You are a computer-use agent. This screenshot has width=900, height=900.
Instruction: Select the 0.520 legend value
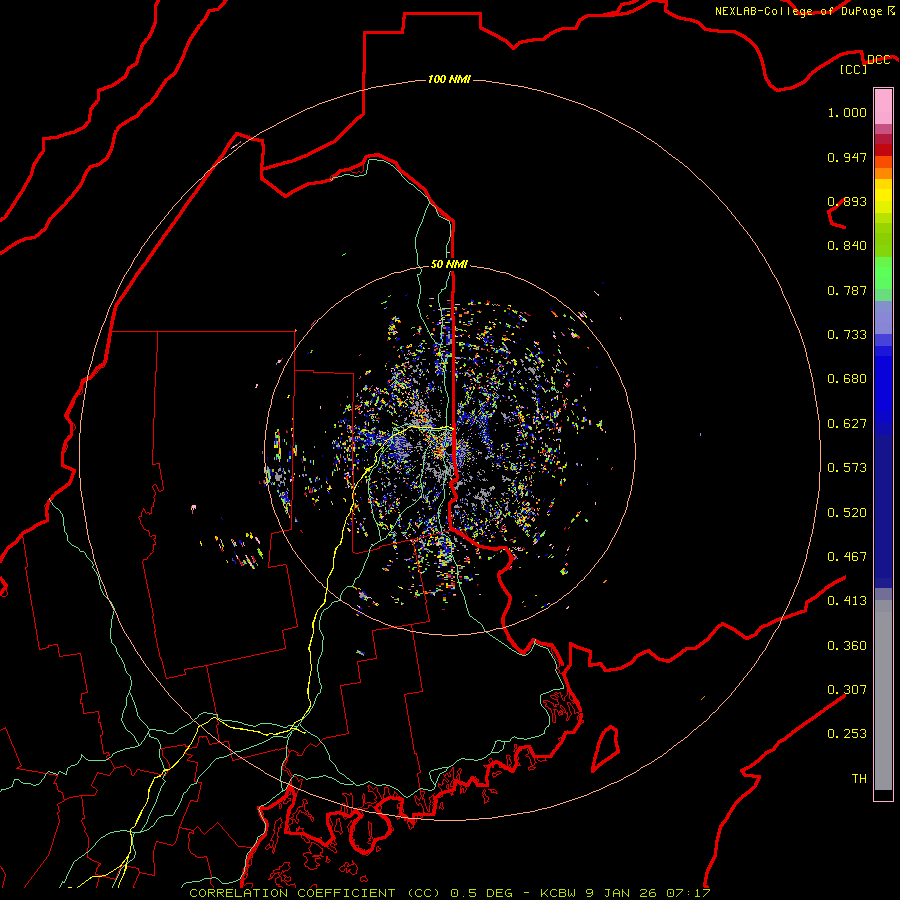(847, 513)
